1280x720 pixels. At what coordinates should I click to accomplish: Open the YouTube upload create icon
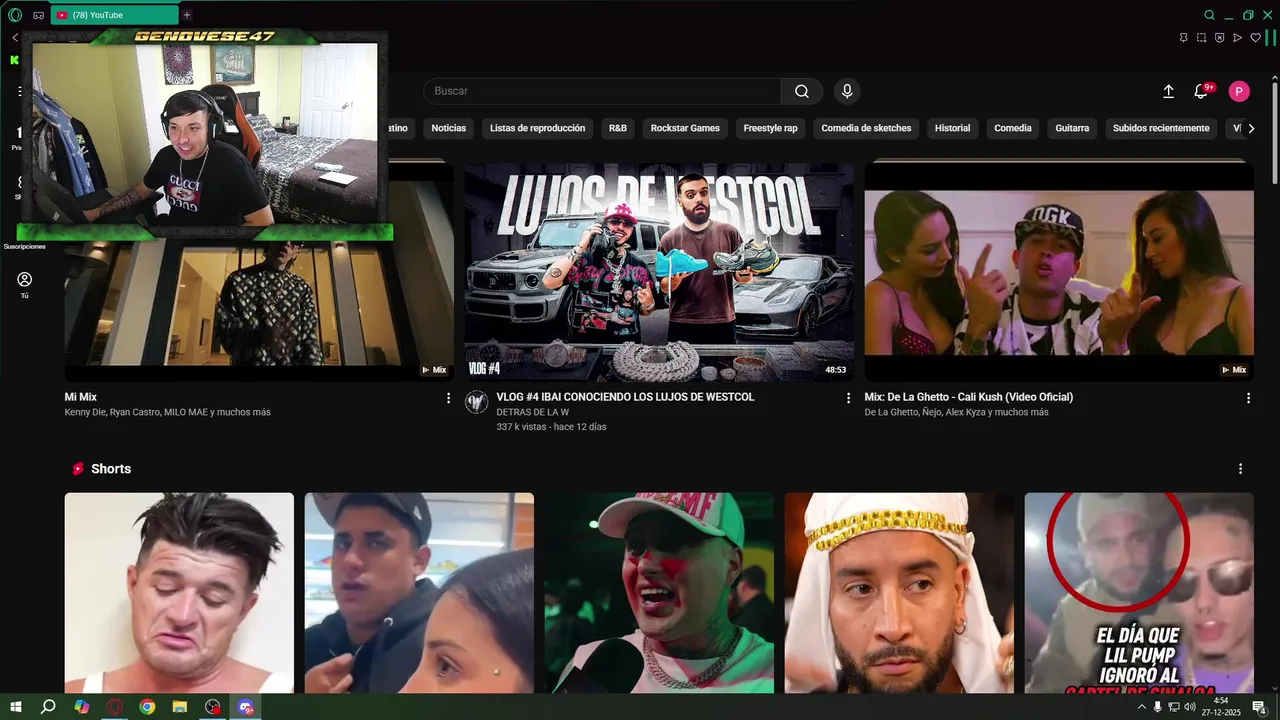point(1168,91)
